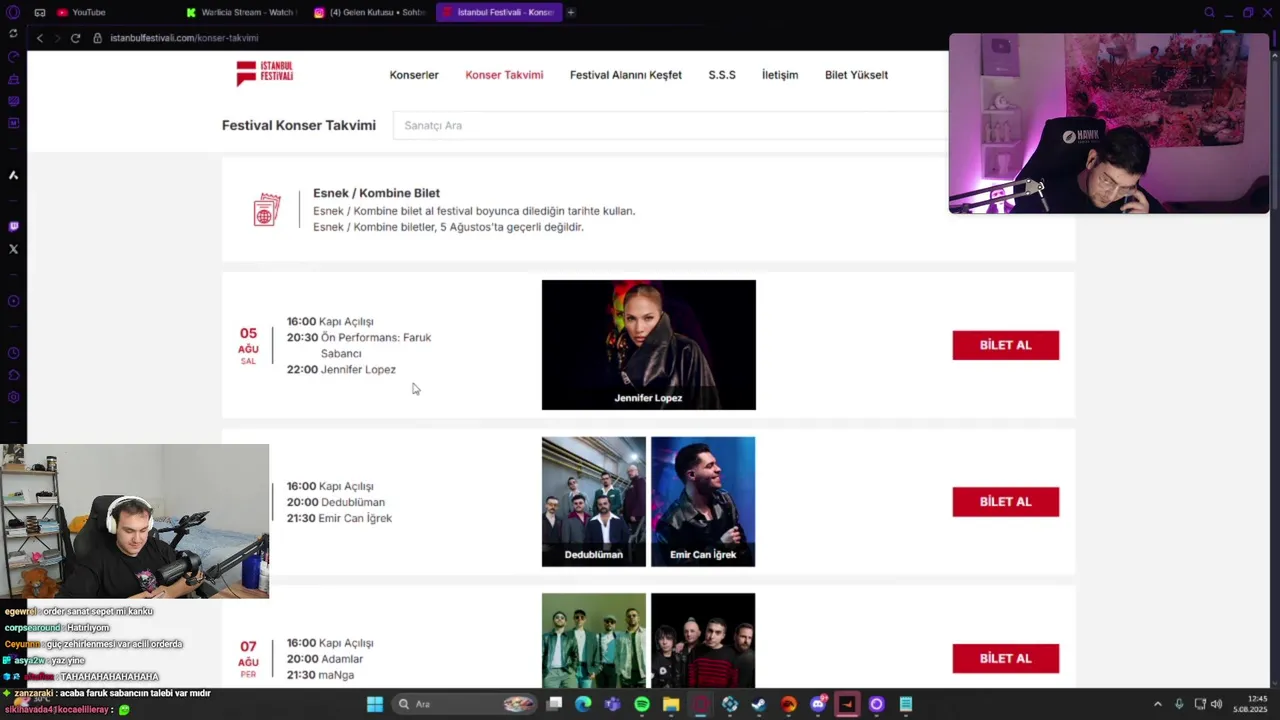Click BİLET AL for Dedublüman concert

pyautogui.click(x=1005, y=502)
